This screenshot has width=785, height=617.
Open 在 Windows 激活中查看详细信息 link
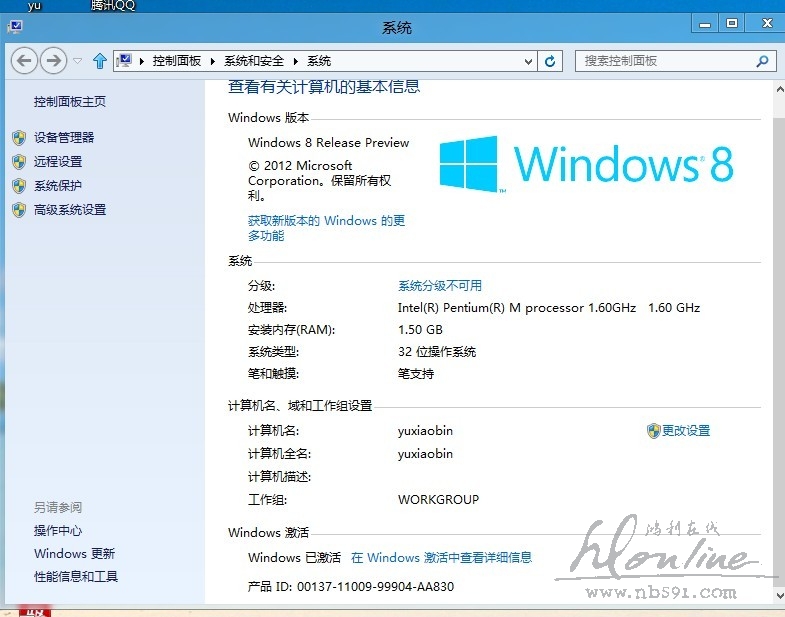click(x=441, y=557)
